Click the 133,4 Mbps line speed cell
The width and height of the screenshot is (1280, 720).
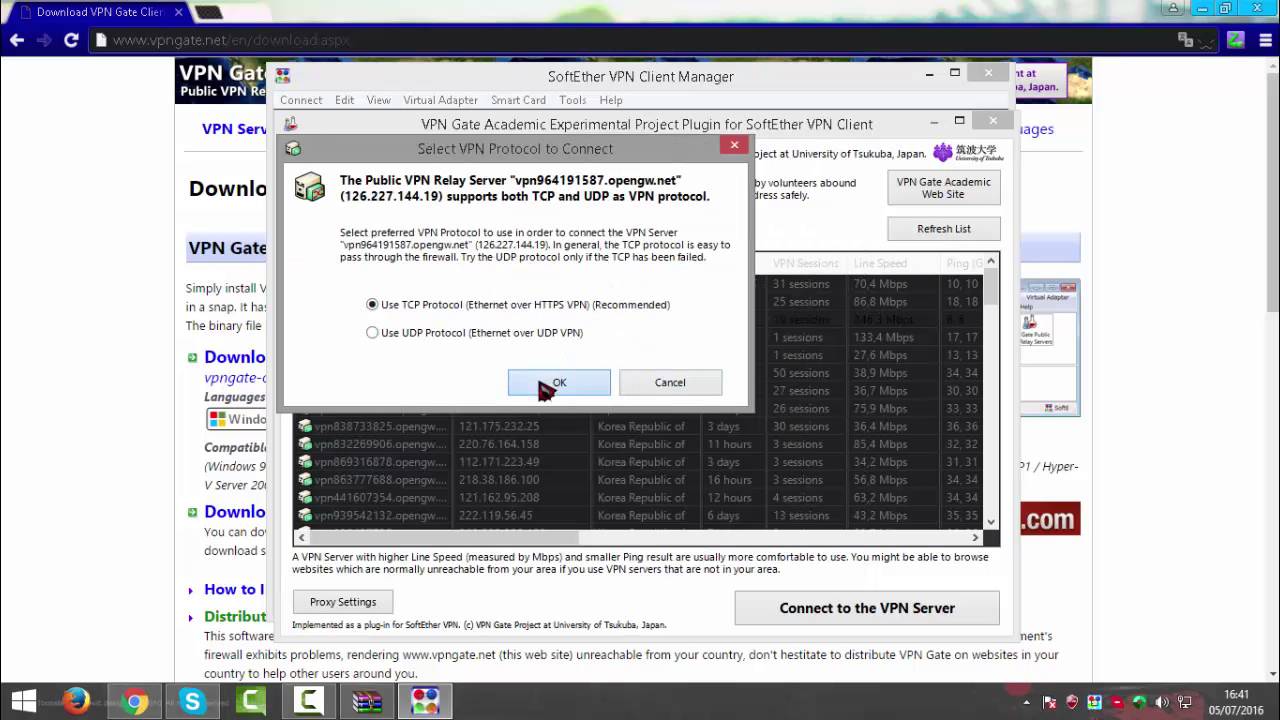pyautogui.click(x=883, y=337)
